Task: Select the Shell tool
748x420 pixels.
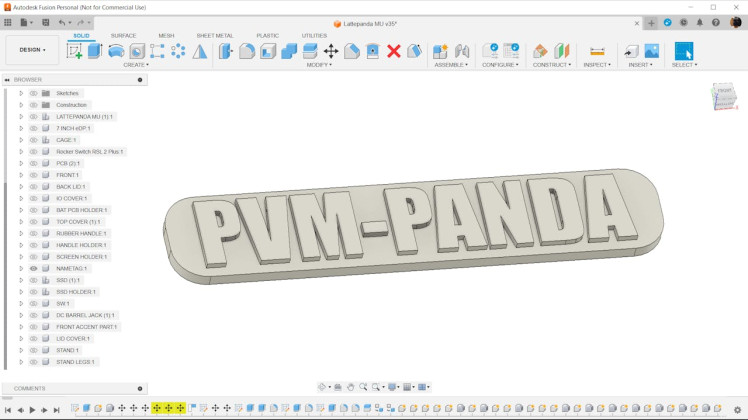Action: click(x=268, y=51)
